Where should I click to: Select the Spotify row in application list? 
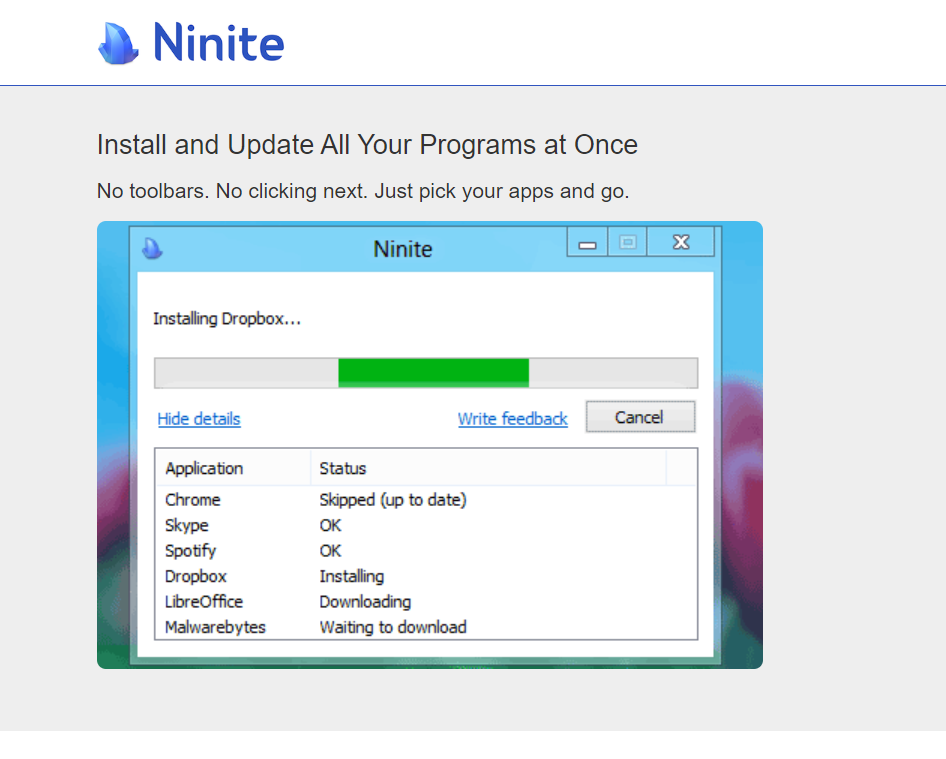[x=426, y=550]
